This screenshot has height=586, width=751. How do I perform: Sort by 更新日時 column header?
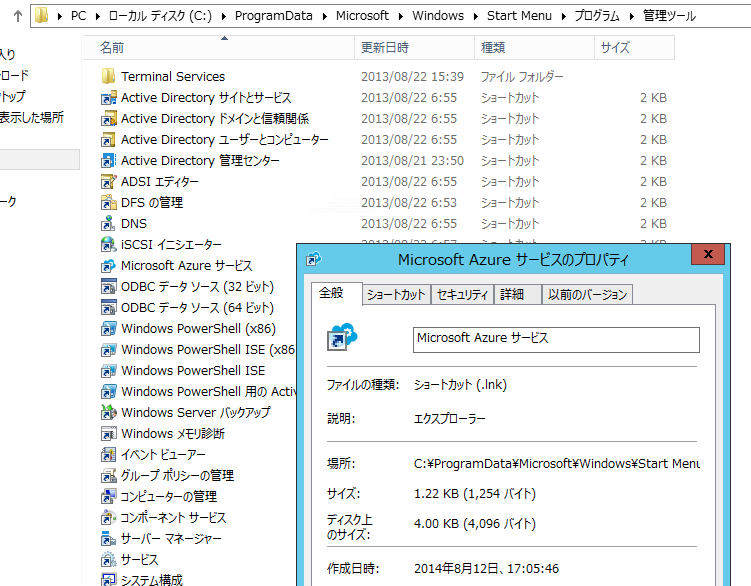coord(415,47)
